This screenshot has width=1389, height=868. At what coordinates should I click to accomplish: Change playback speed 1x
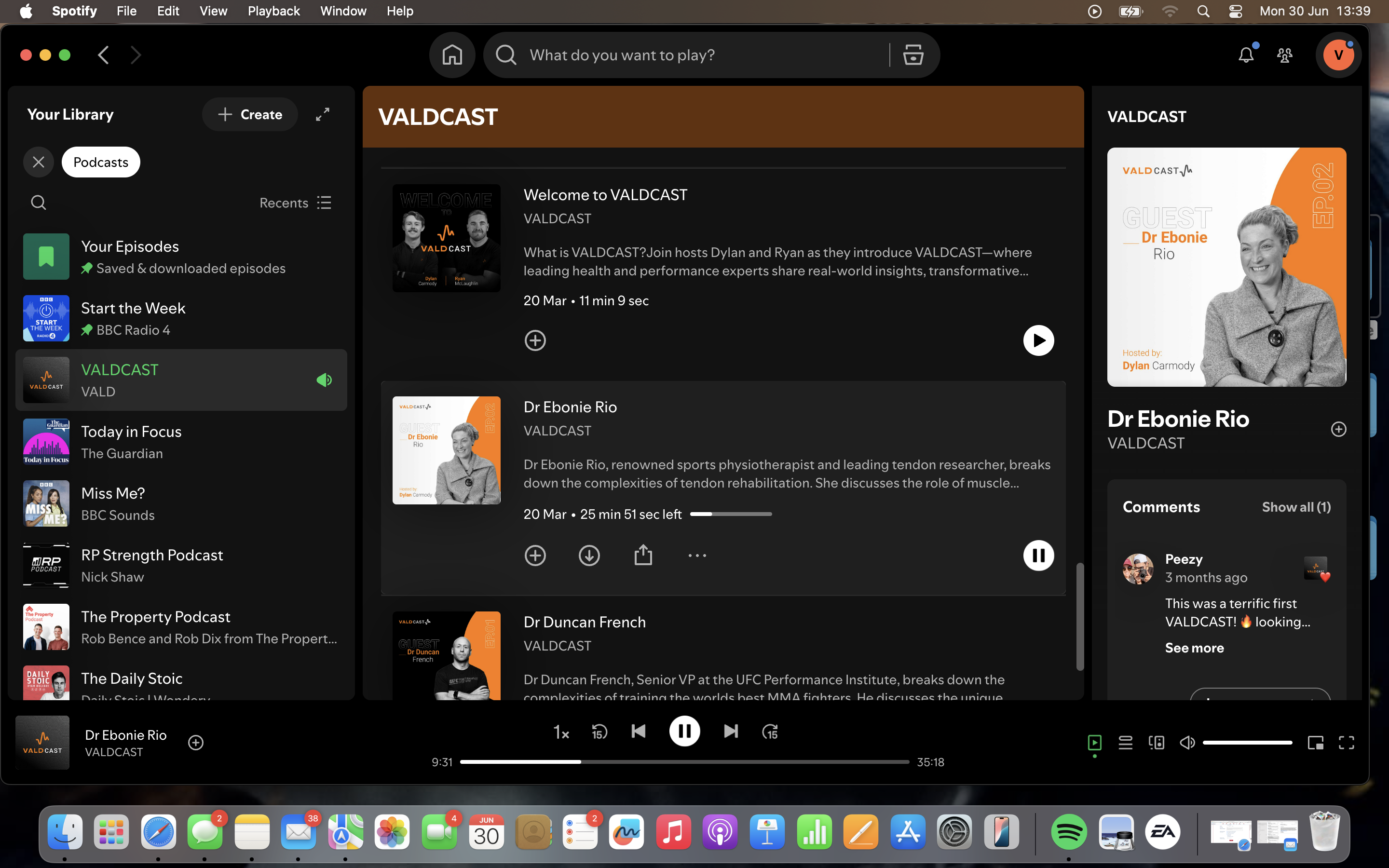tap(561, 732)
